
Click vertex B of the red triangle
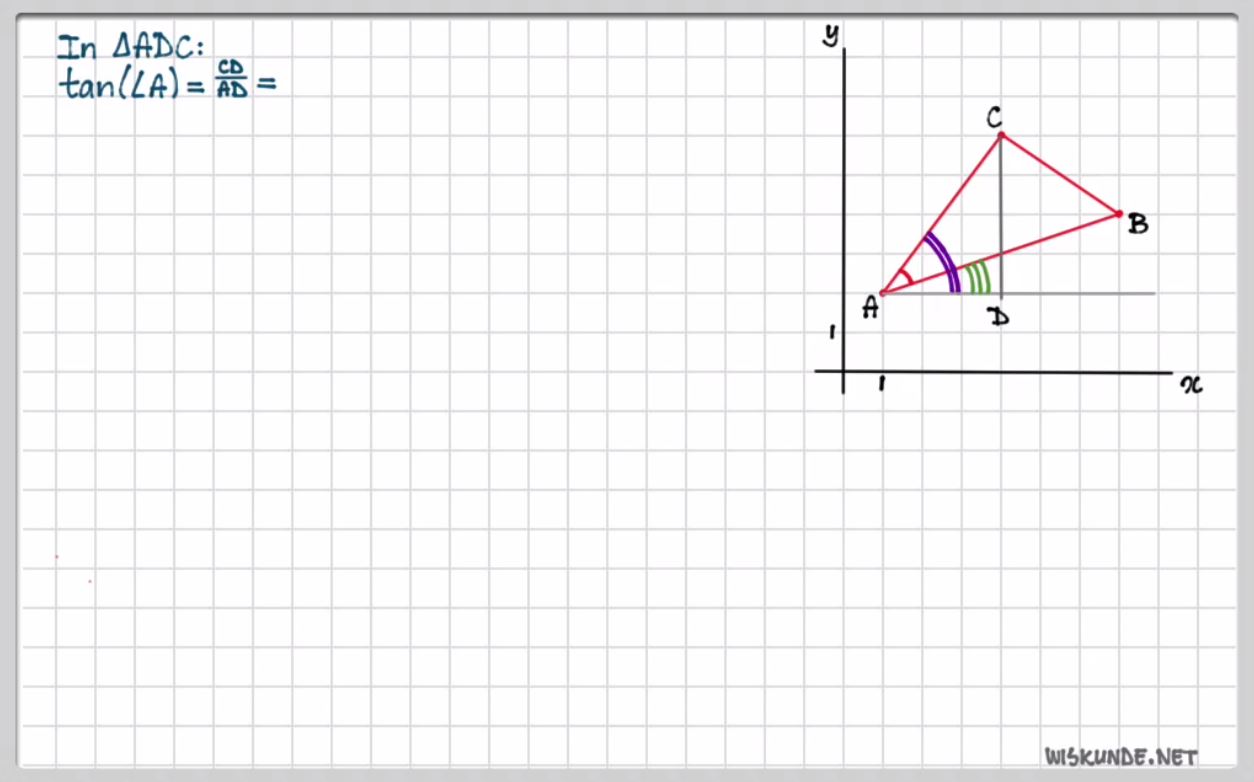tap(1119, 213)
